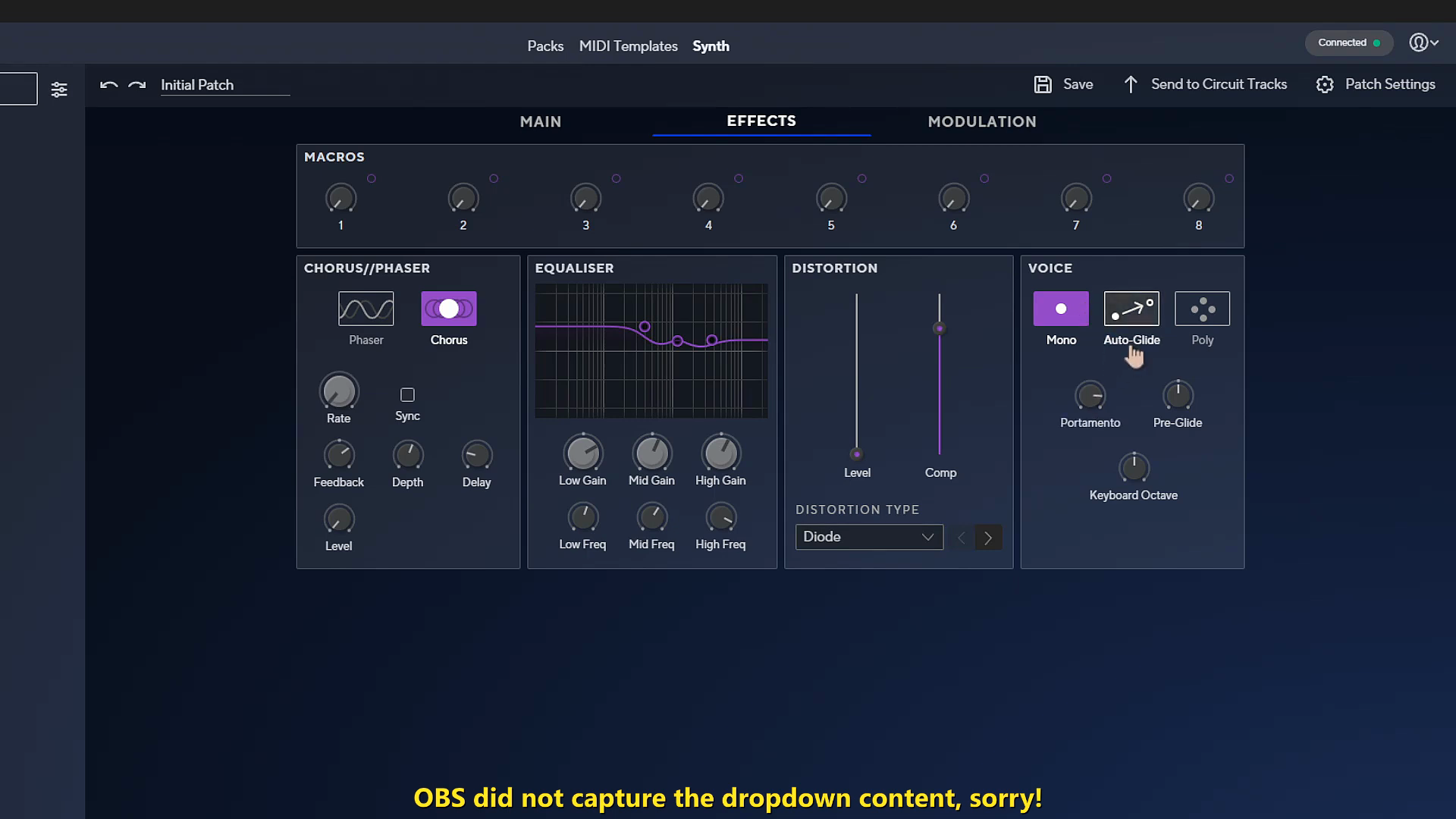This screenshot has height=819, width=1456.
Task: Click Macro knob 3
Action: tap(585, 199)
